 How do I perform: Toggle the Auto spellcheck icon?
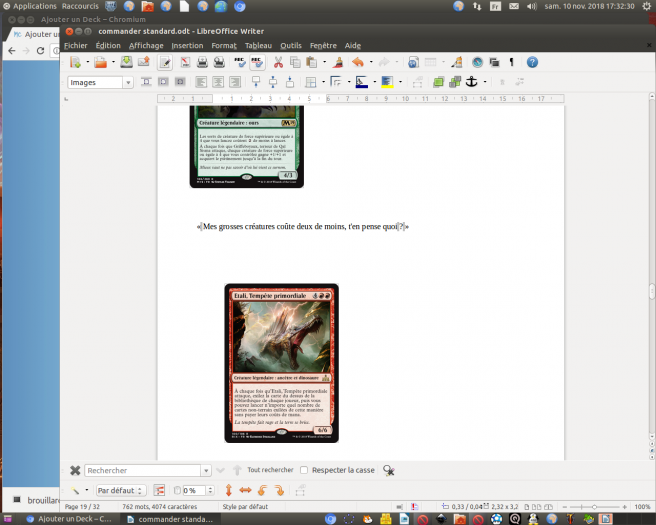point(257,62)
